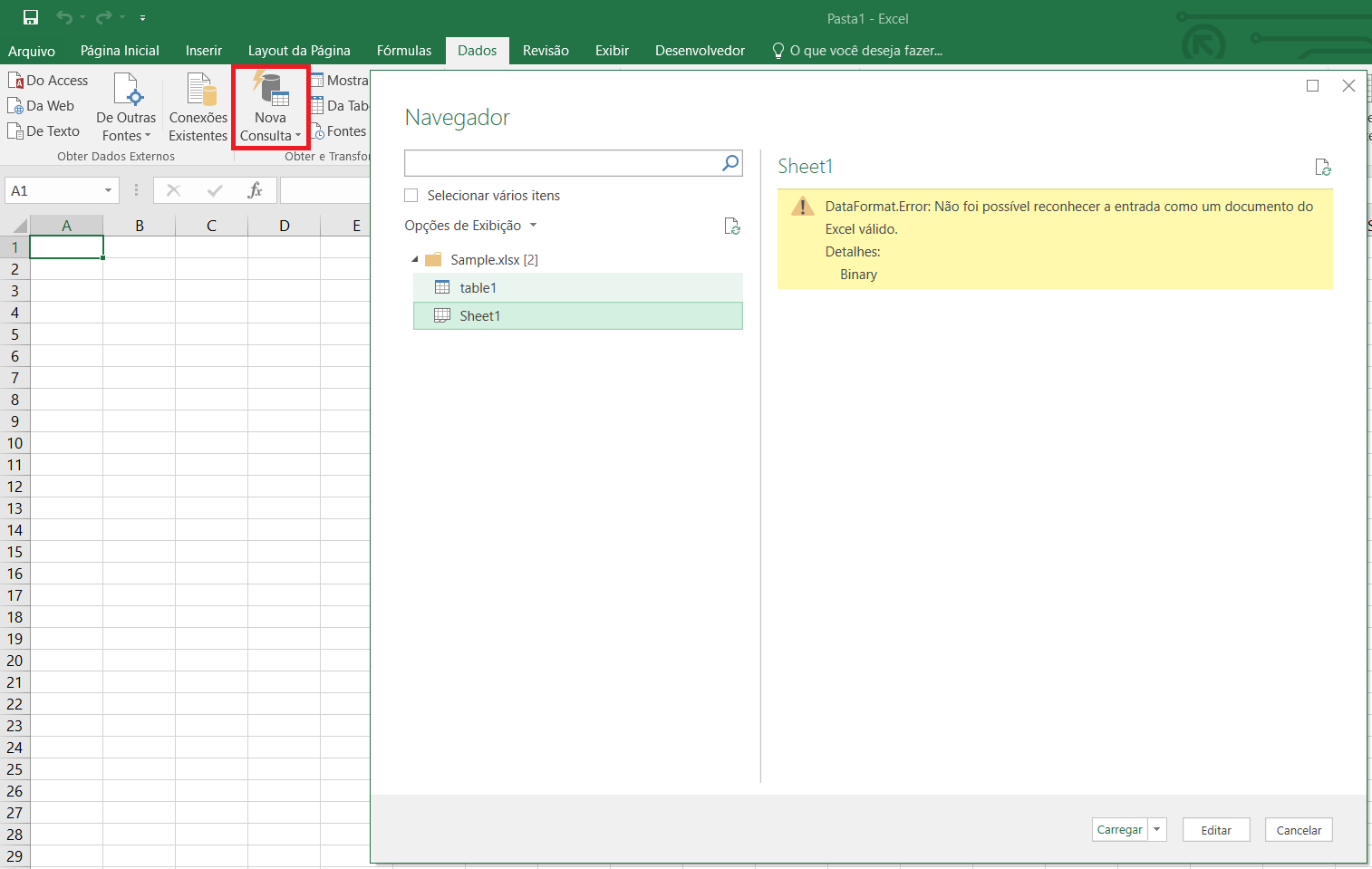Click the Cancelar button
This screenshot has width=1372, height=869.
tap(1298, 829)
